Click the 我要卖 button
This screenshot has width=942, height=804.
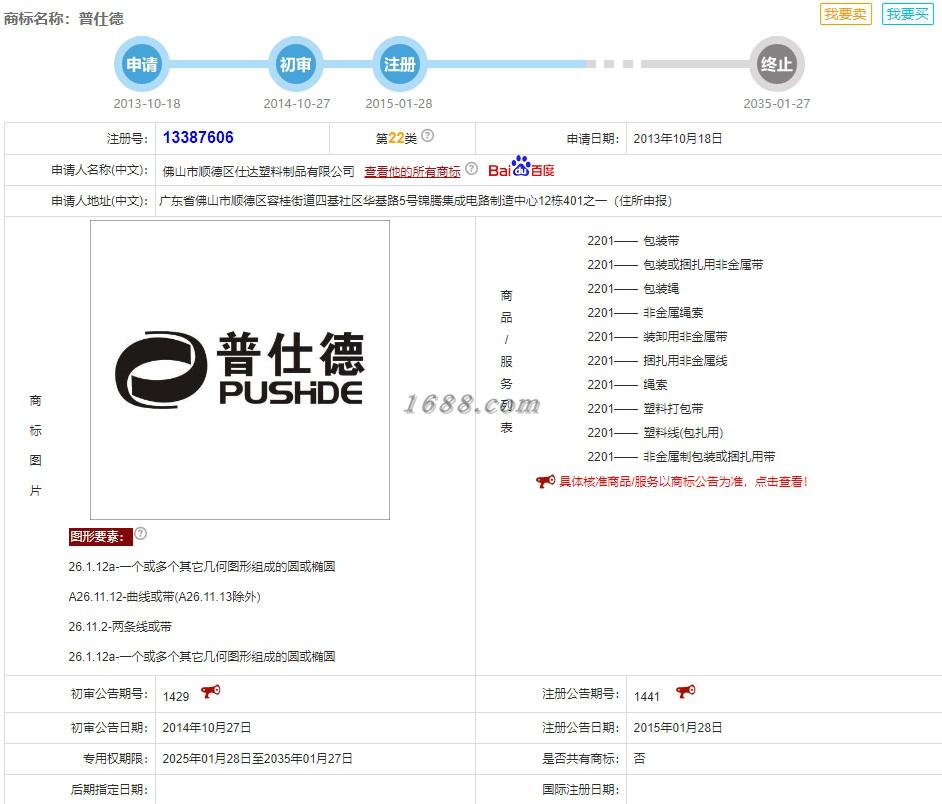coord(845,14)
